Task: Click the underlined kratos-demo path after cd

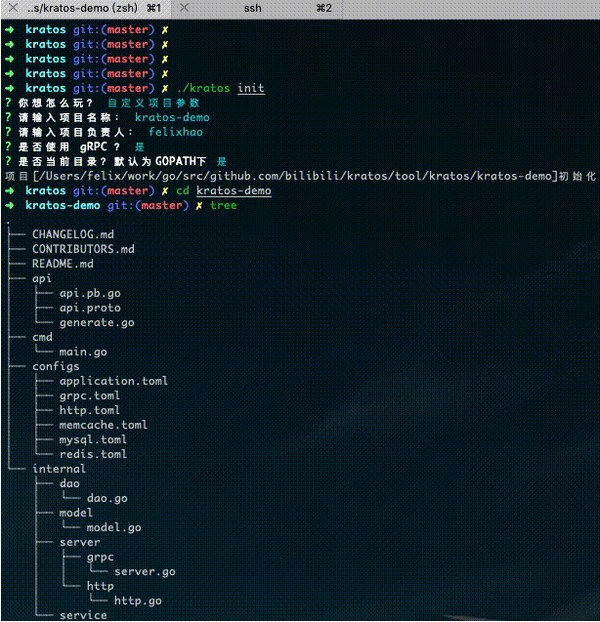Action: pos(233,190)
